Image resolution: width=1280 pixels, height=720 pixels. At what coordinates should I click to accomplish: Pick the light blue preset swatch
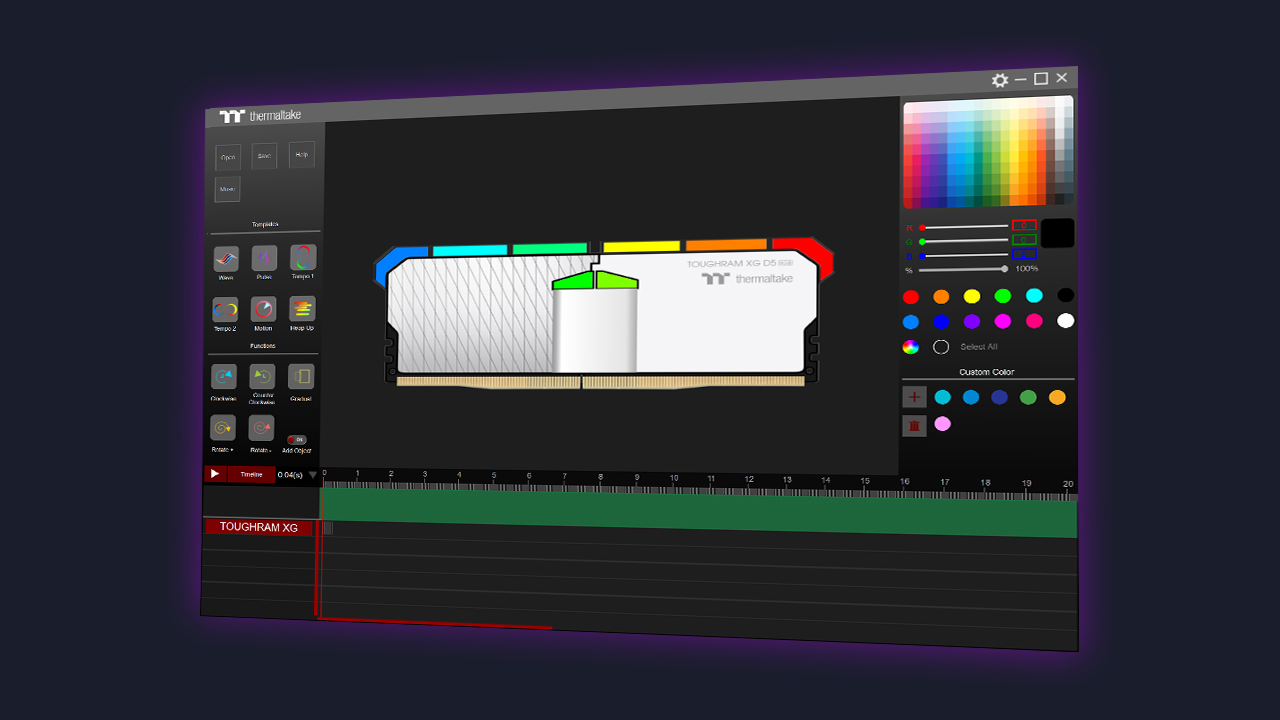(x=911, y=322)
